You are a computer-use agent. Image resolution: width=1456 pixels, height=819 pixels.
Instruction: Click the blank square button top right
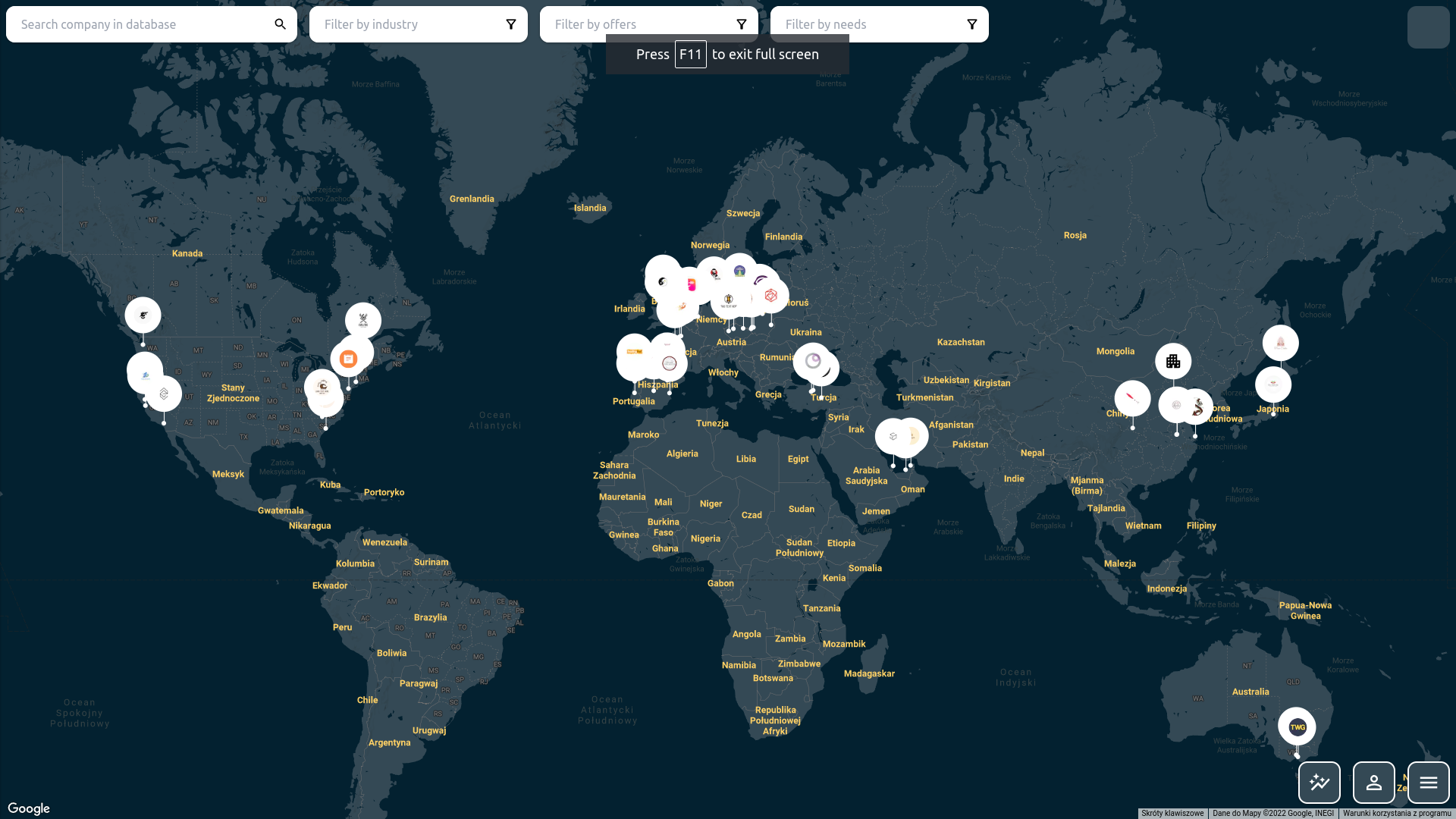1428,27
